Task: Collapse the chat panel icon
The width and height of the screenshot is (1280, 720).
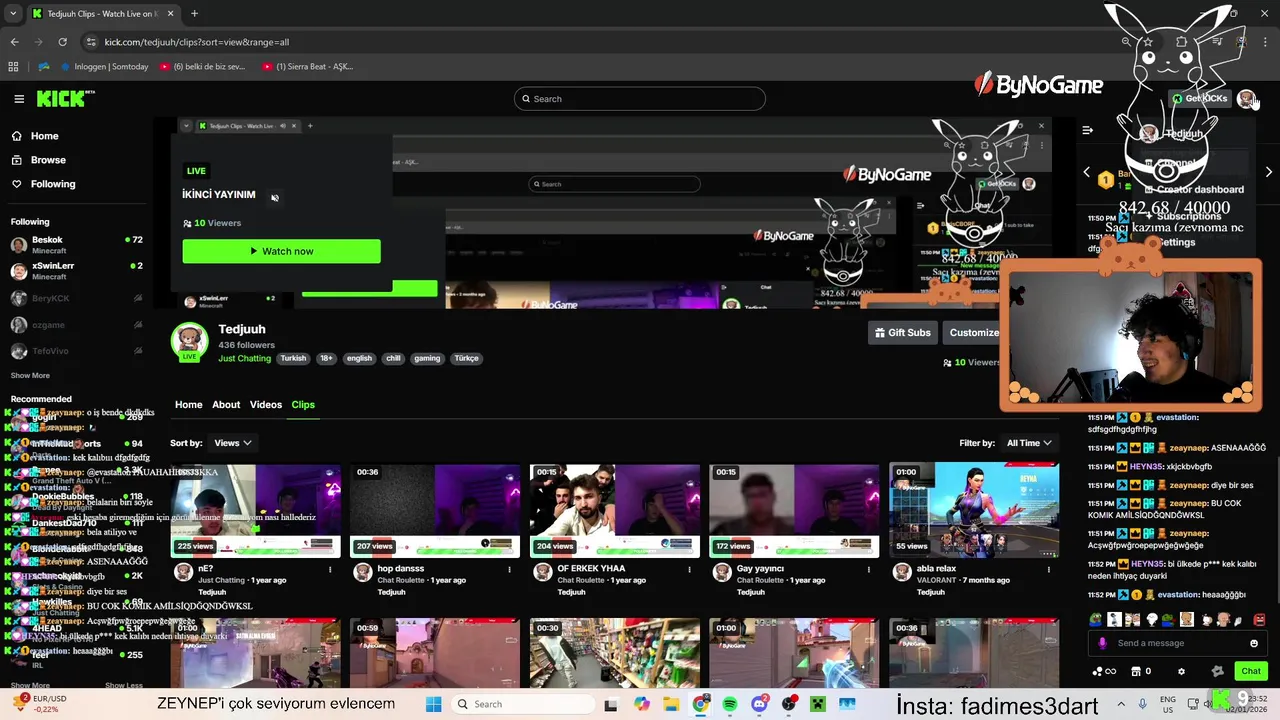Action: tap(1088, 130)
